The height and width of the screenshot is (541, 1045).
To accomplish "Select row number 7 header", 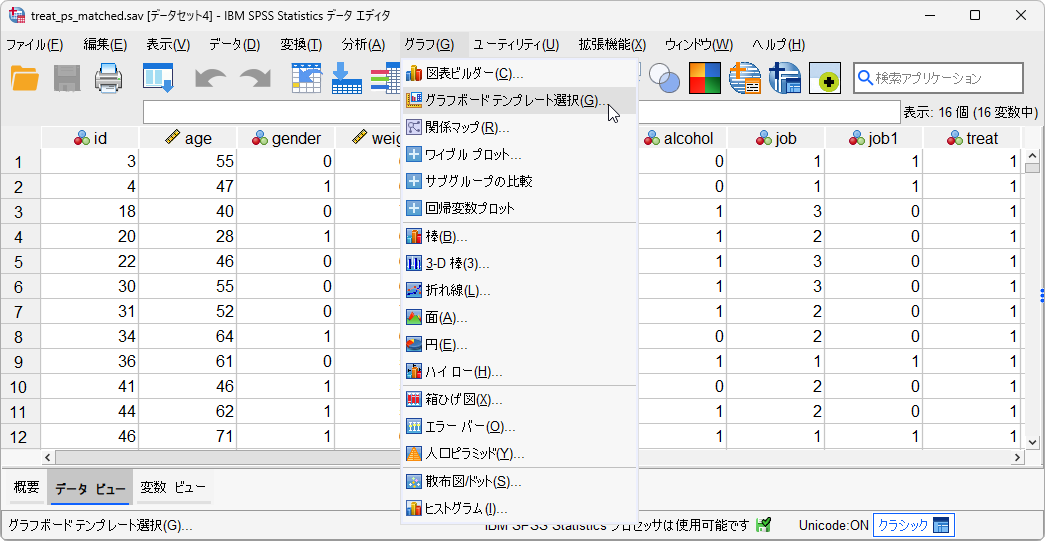I will [21, 311].
